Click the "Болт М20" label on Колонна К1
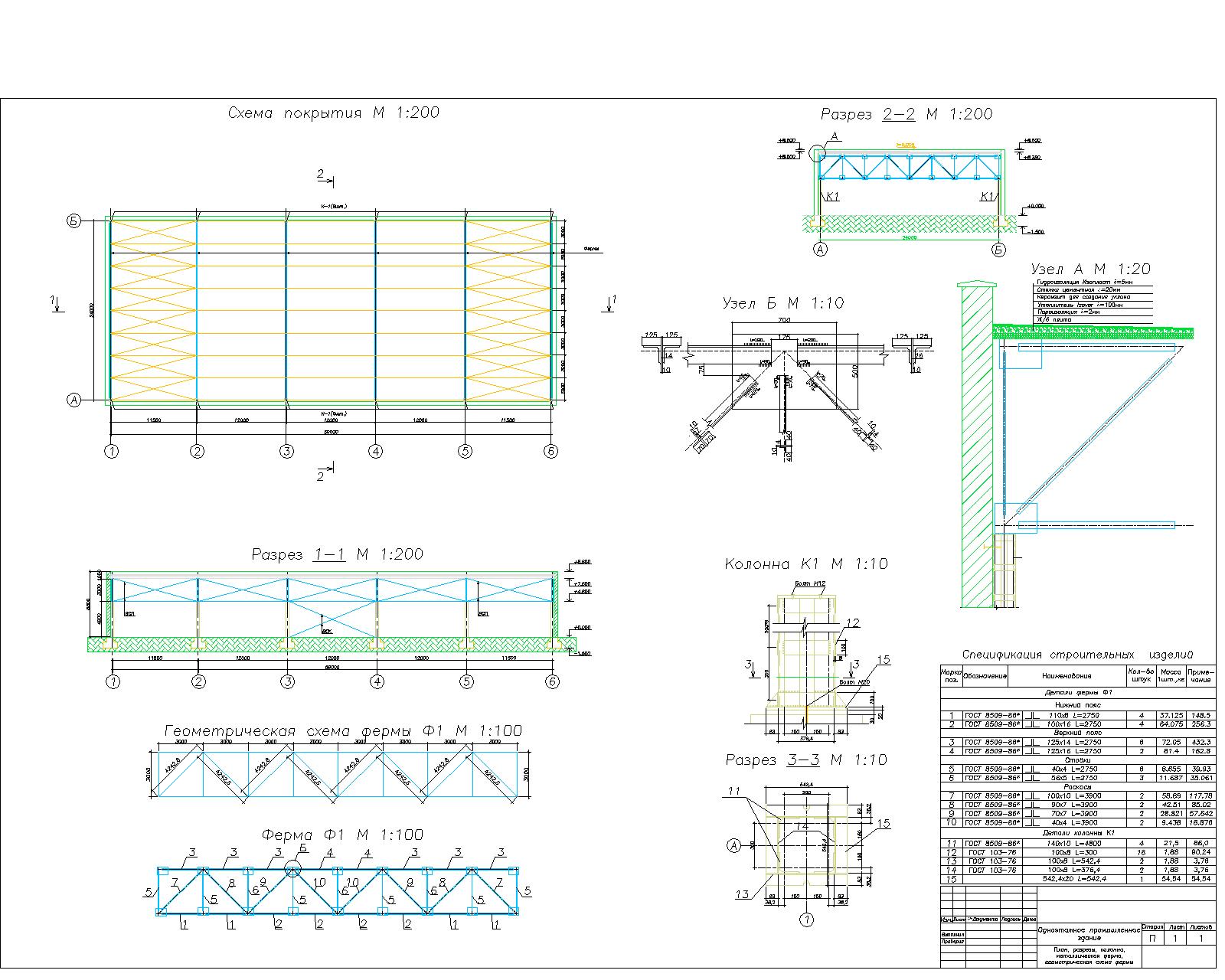 (x=854, y=683)
